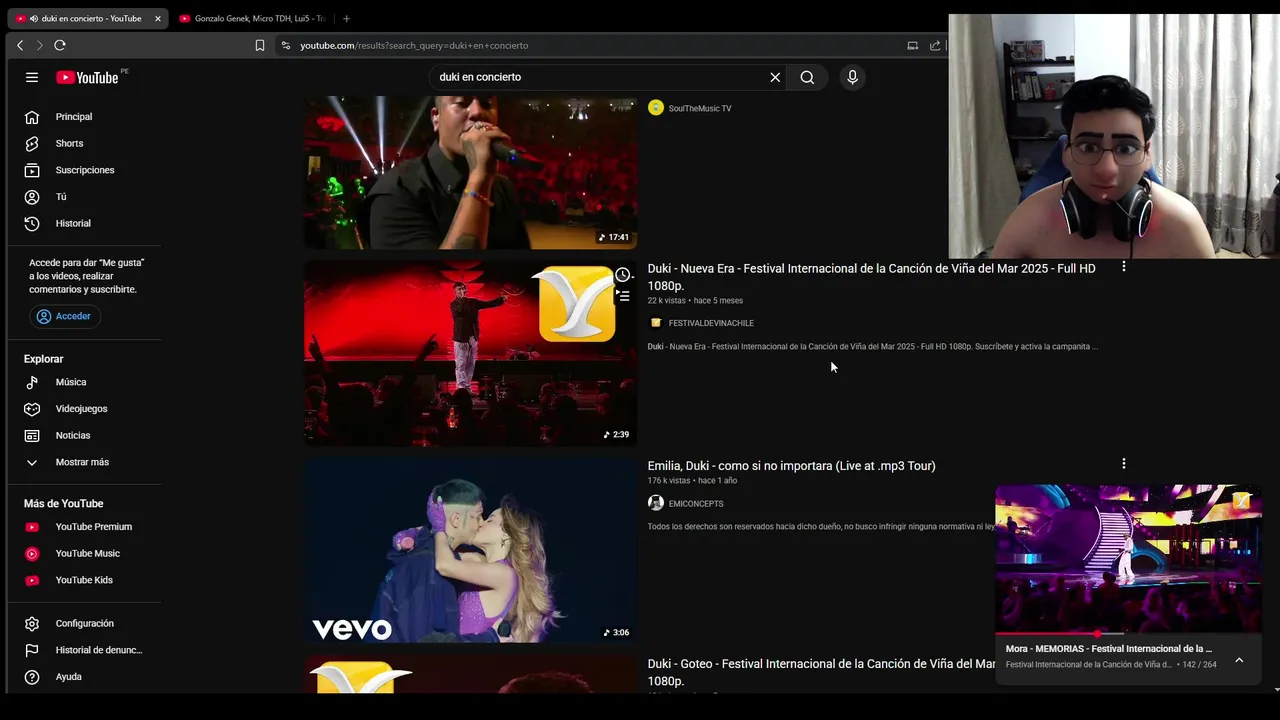Click the address bar URL
The height and width of the screenshot is (720, 1280).
click(x=414, y=45)
